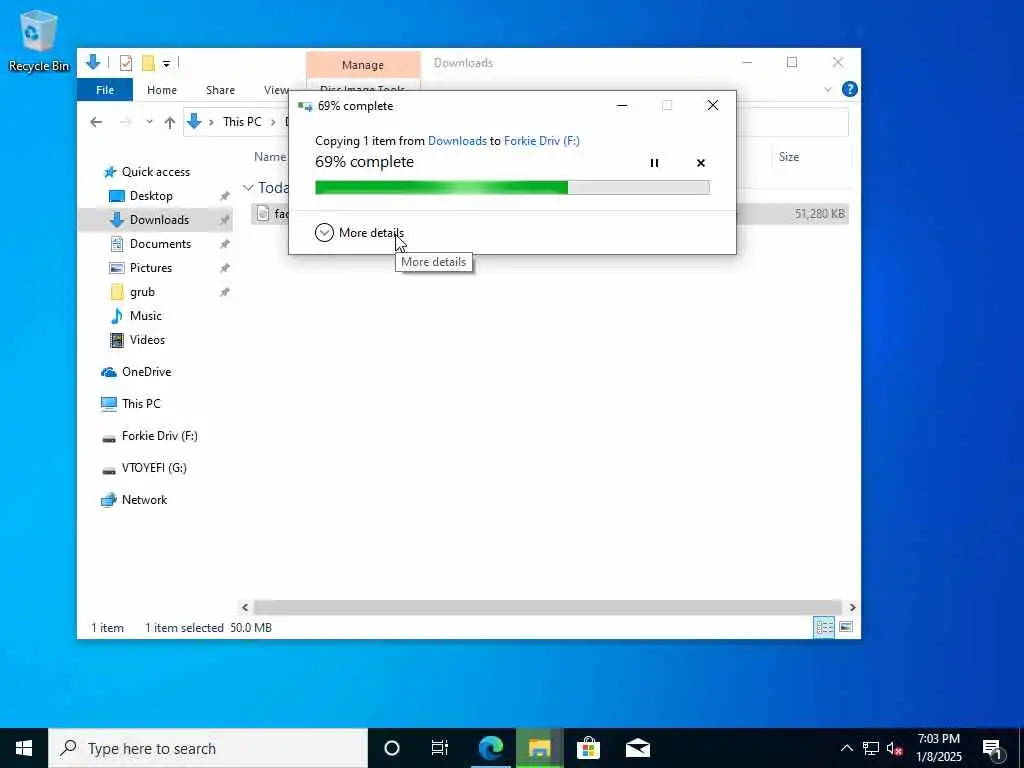This screenshot has width=1024, height=768.
Task: Select Network in the navigation pane
Action: click(144, 500)
